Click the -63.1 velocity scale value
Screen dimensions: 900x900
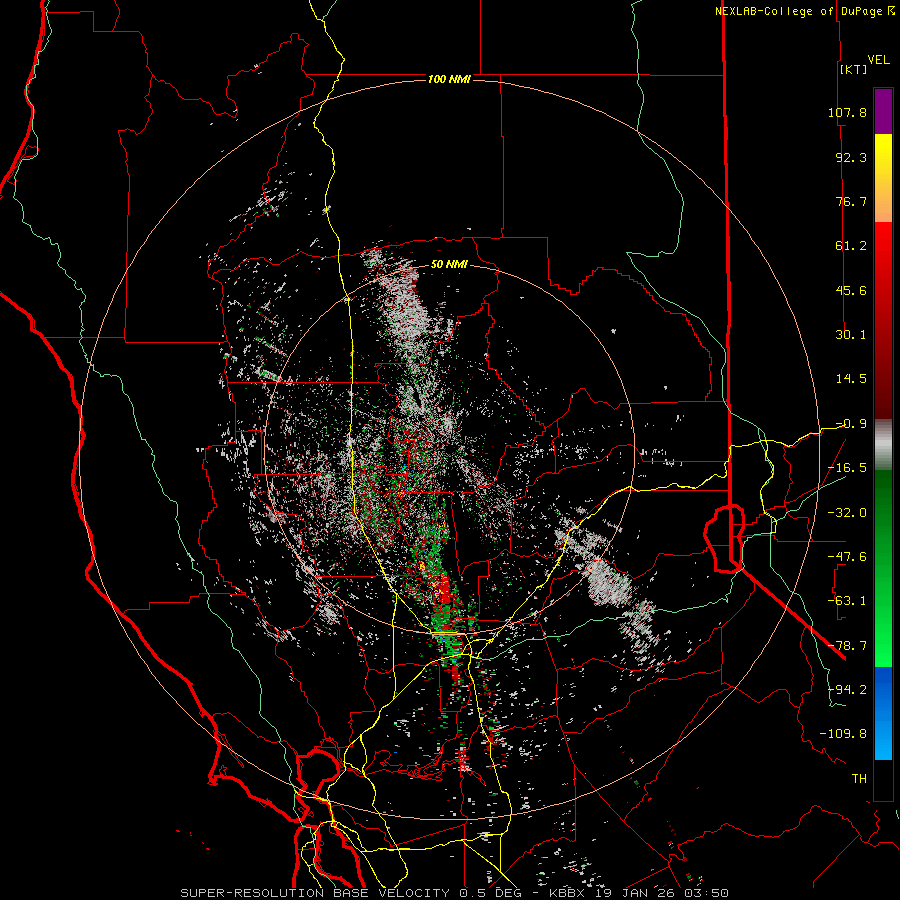pyautogui.click(x=847, y=600)
